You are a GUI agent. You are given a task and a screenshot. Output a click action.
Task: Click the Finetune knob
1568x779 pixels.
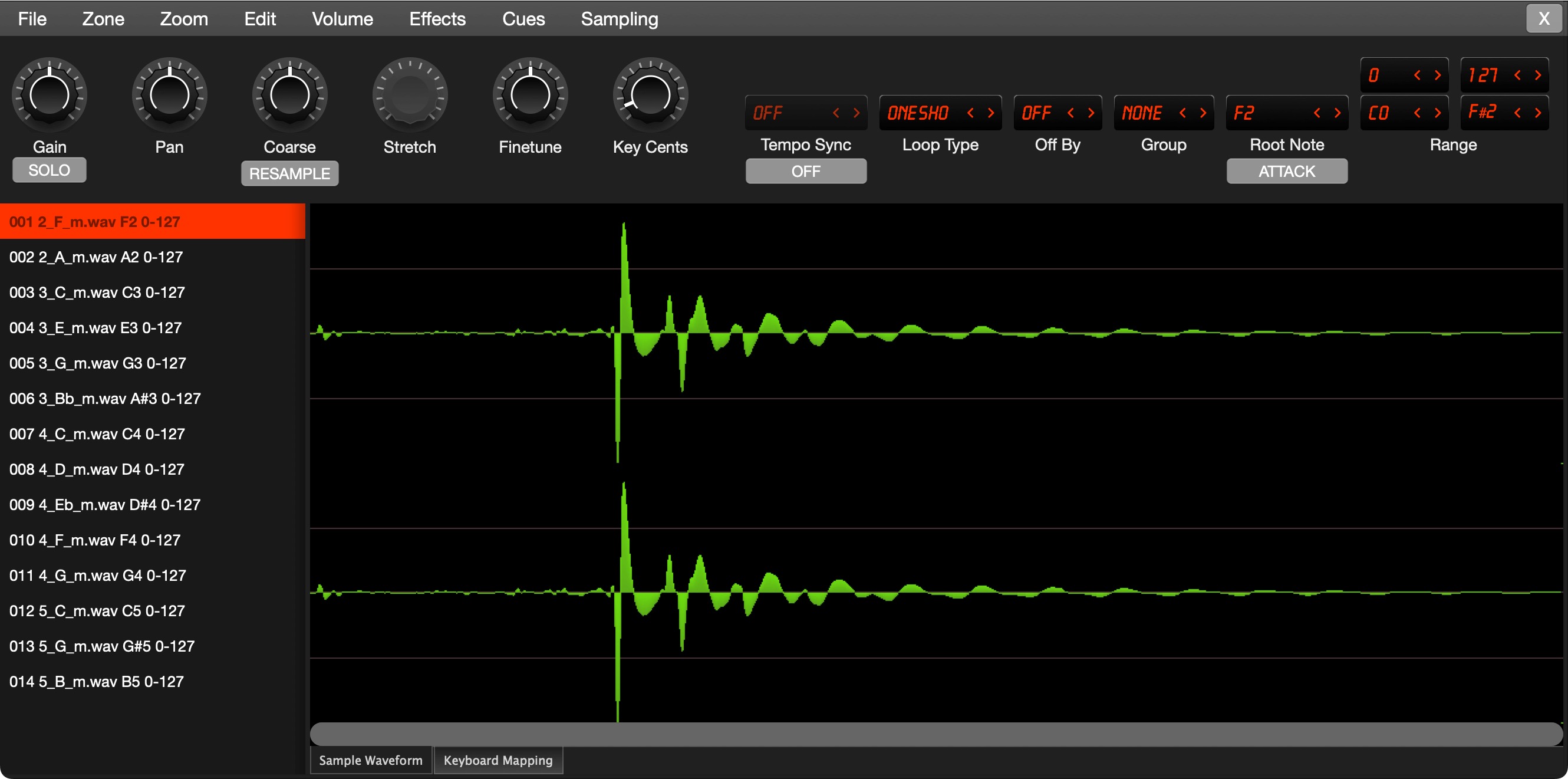click(x=530, y=94)
